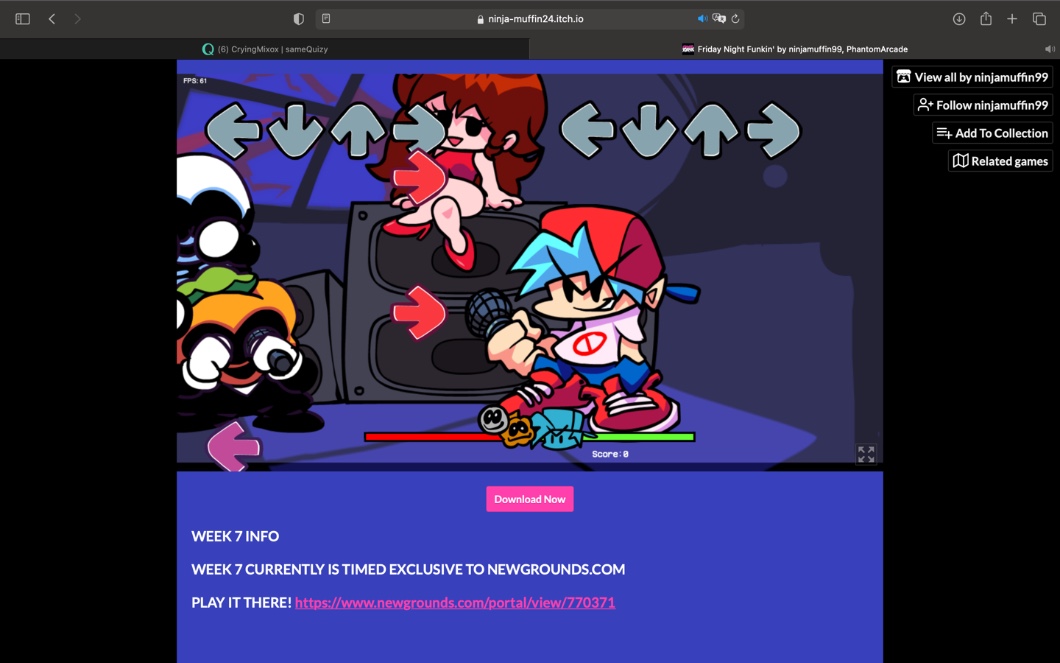Open Add To Collection
1060x663 pixels.
point(992,133)
